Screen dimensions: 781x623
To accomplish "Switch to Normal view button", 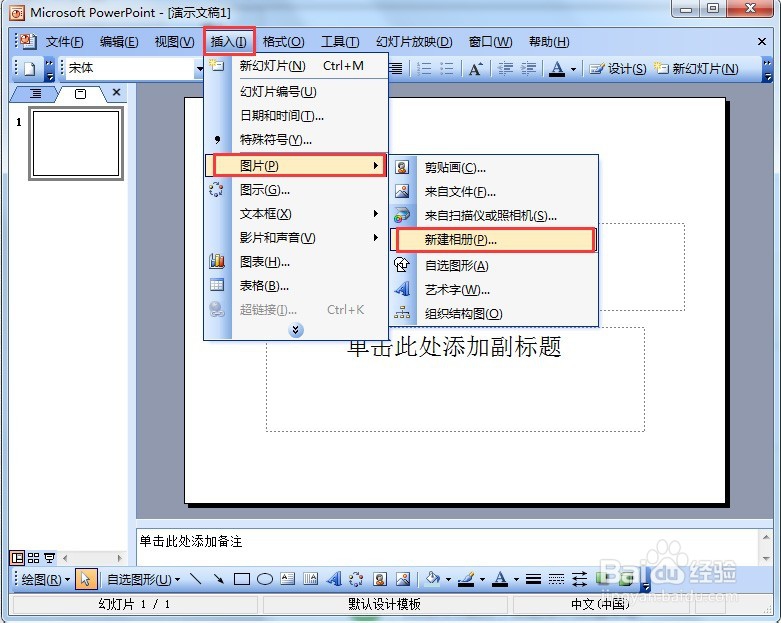I will 17,558.
